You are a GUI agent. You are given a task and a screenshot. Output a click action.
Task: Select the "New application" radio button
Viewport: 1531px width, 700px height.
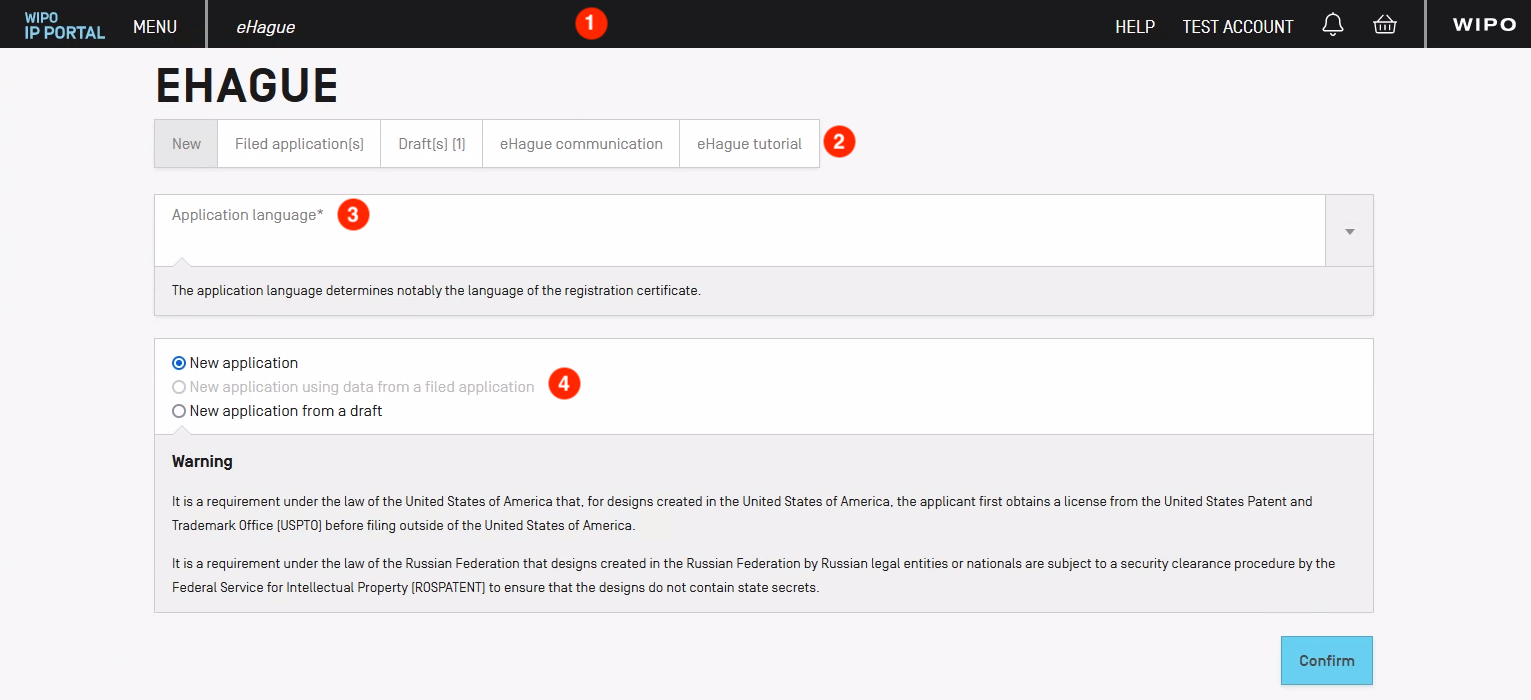[179, 363]
